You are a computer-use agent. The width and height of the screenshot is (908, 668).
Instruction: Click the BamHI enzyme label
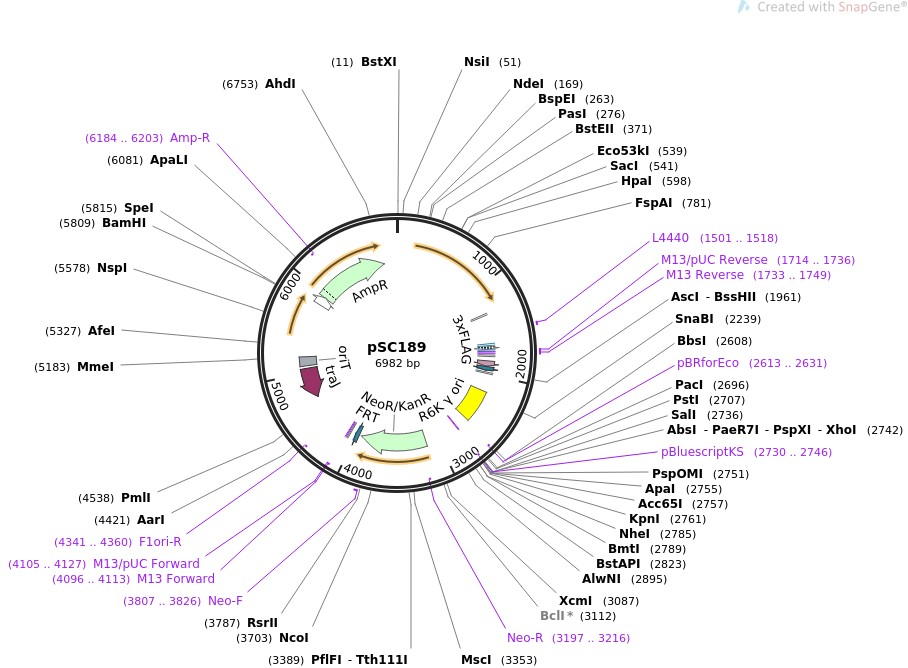(x=124, y=223)
